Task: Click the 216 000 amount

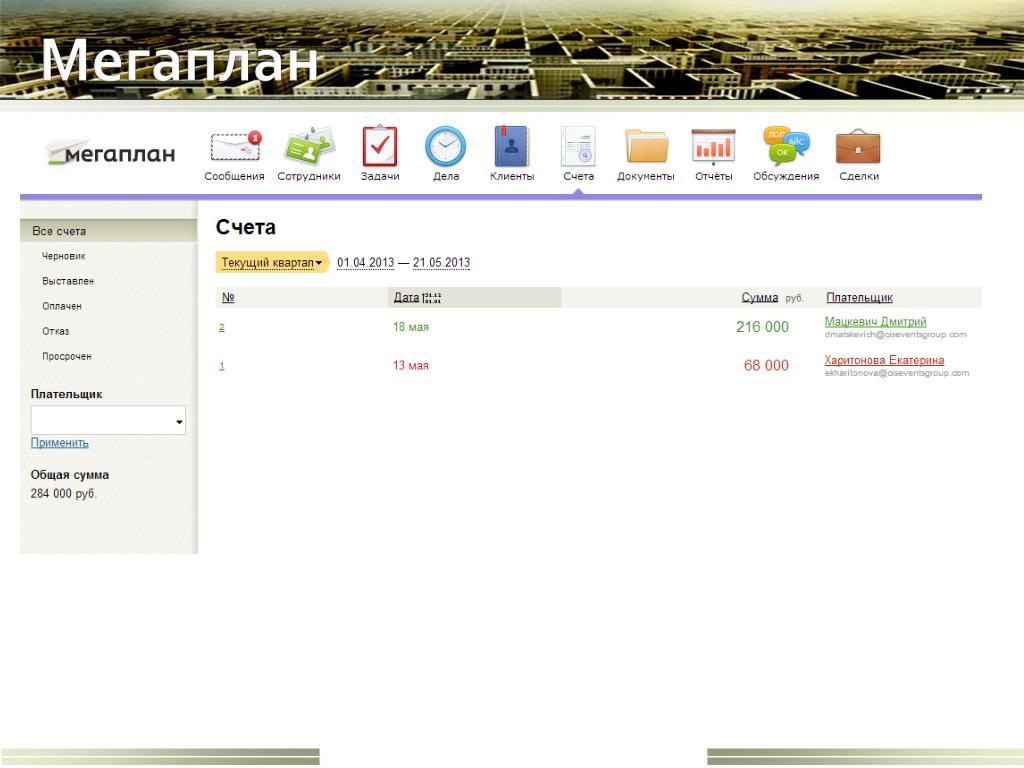Action: (762, 327)
